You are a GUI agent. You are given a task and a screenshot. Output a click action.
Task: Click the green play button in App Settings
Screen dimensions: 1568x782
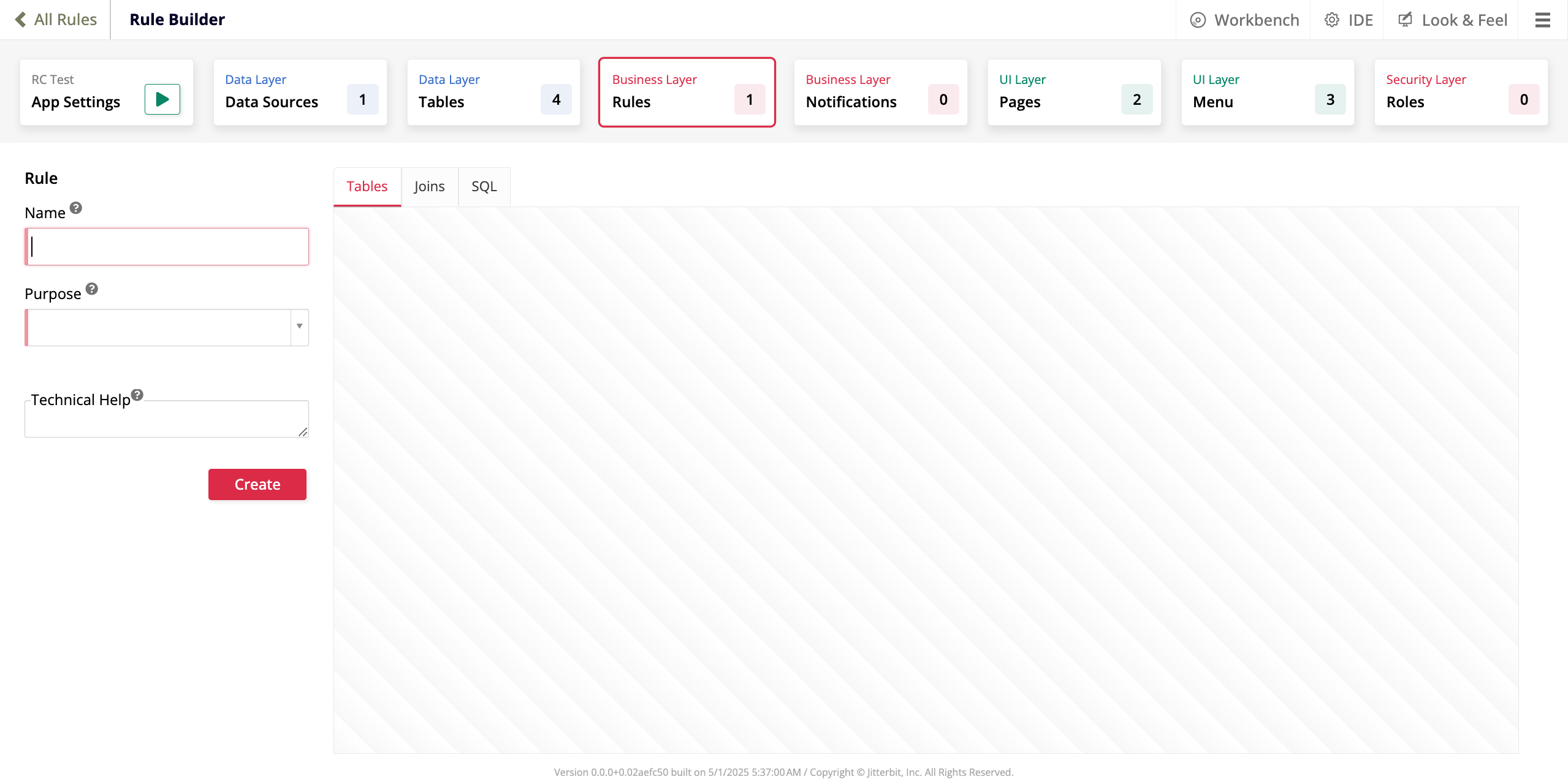tap(162, 99)
